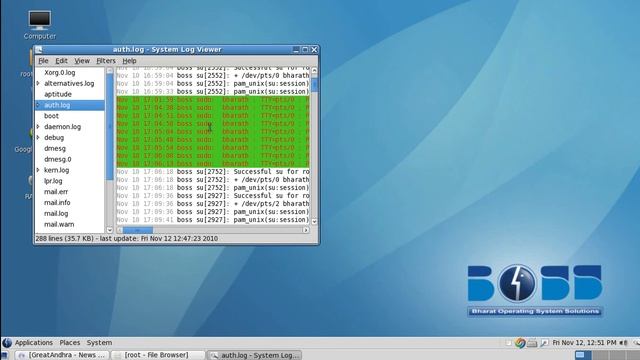
Task: Click the printer icon in system tray
Action: [532, 343]
